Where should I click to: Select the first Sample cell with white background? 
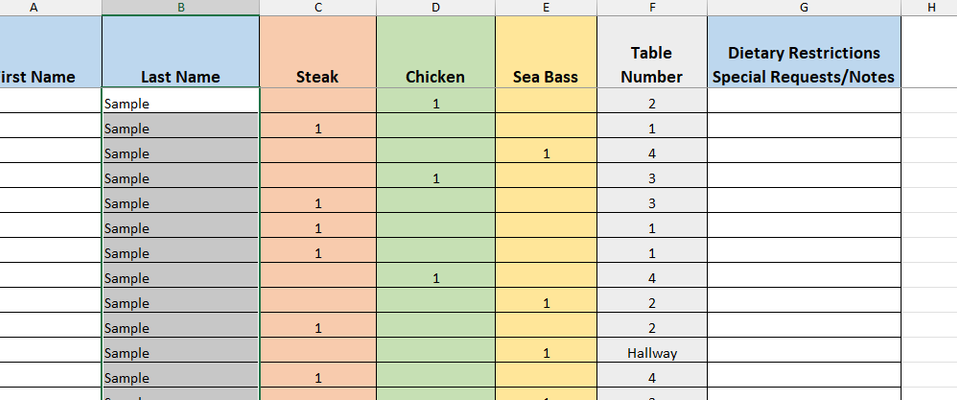(181, 104)
